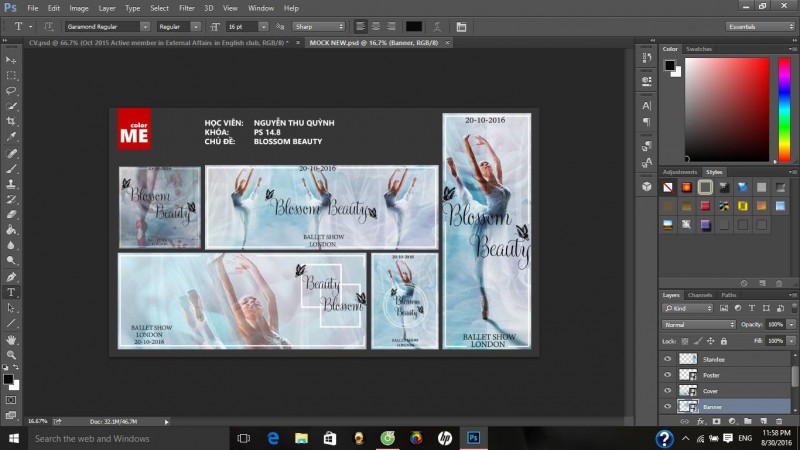Select the Rectangular Marquee tool
The image size is (800, 450).
[x=11, y=76]
